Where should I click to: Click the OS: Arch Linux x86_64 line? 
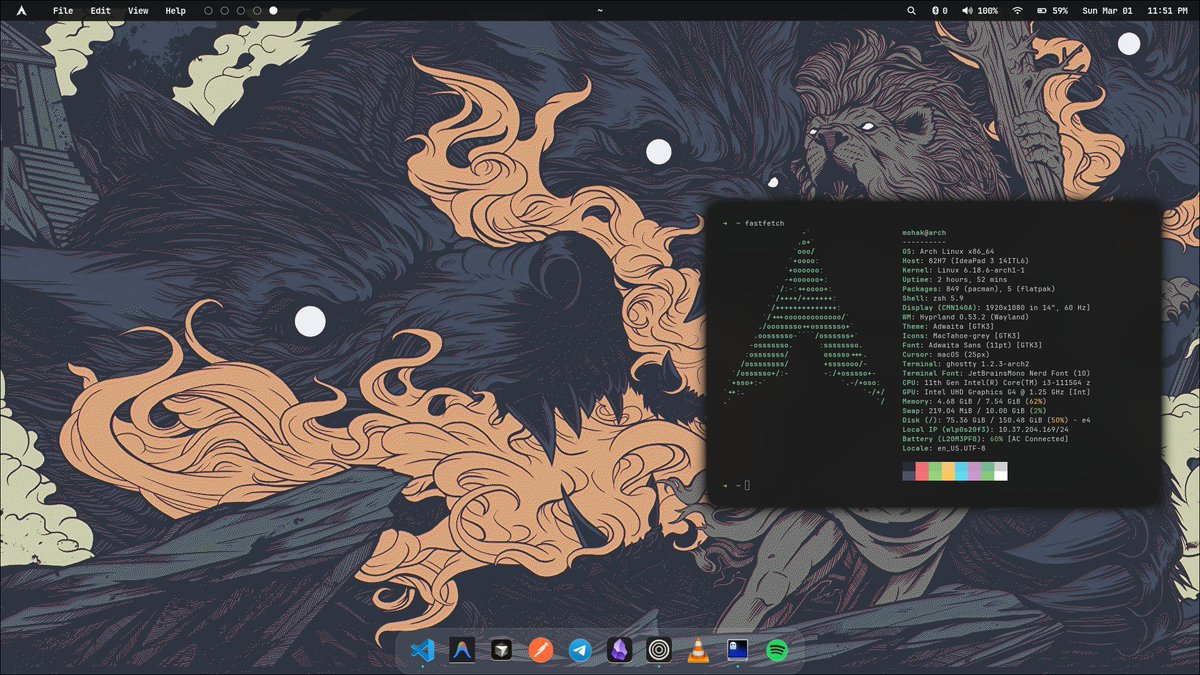click(x=948, y=251)
